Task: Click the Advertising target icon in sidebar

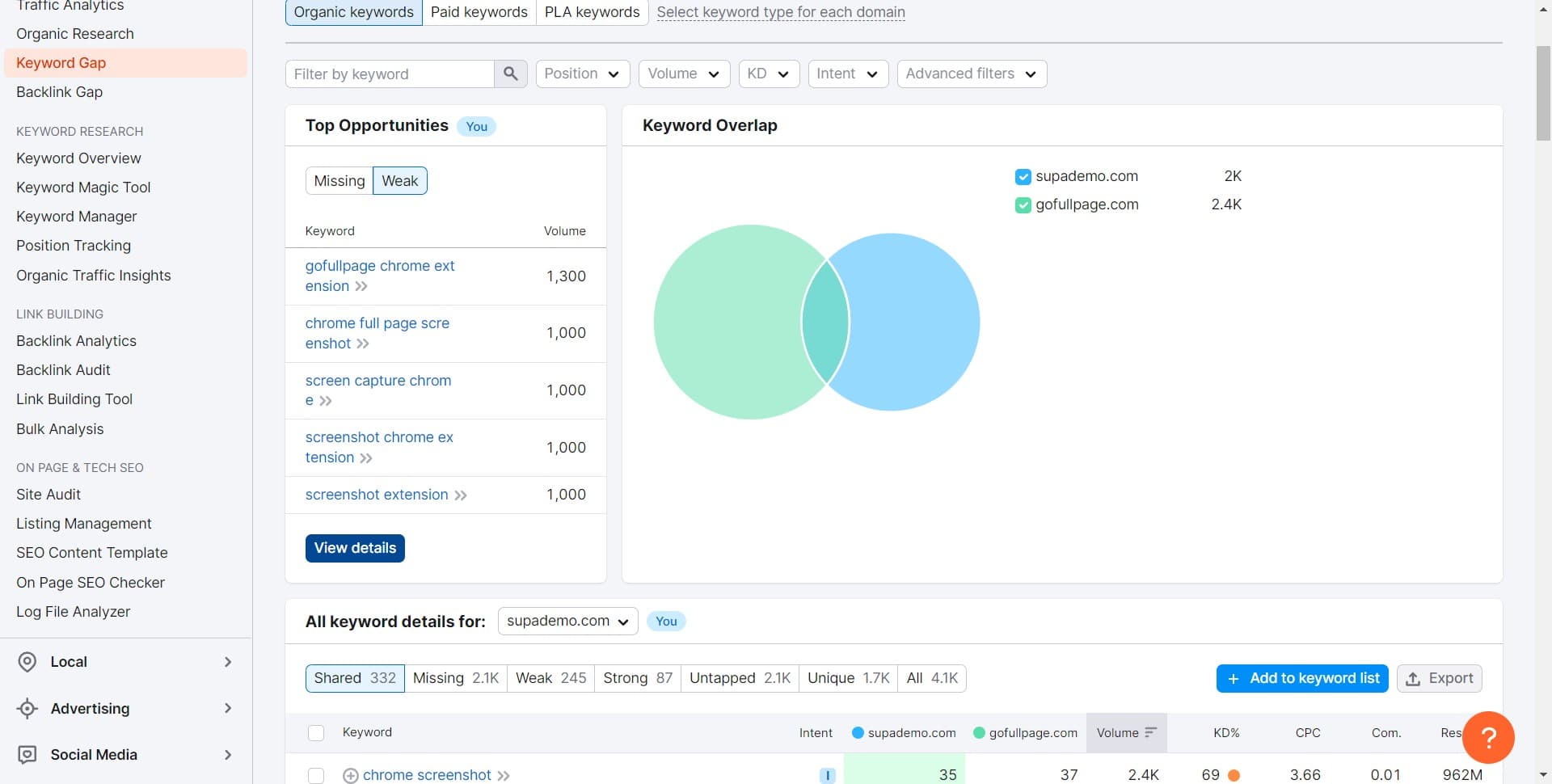Action: tap(27, 709)
